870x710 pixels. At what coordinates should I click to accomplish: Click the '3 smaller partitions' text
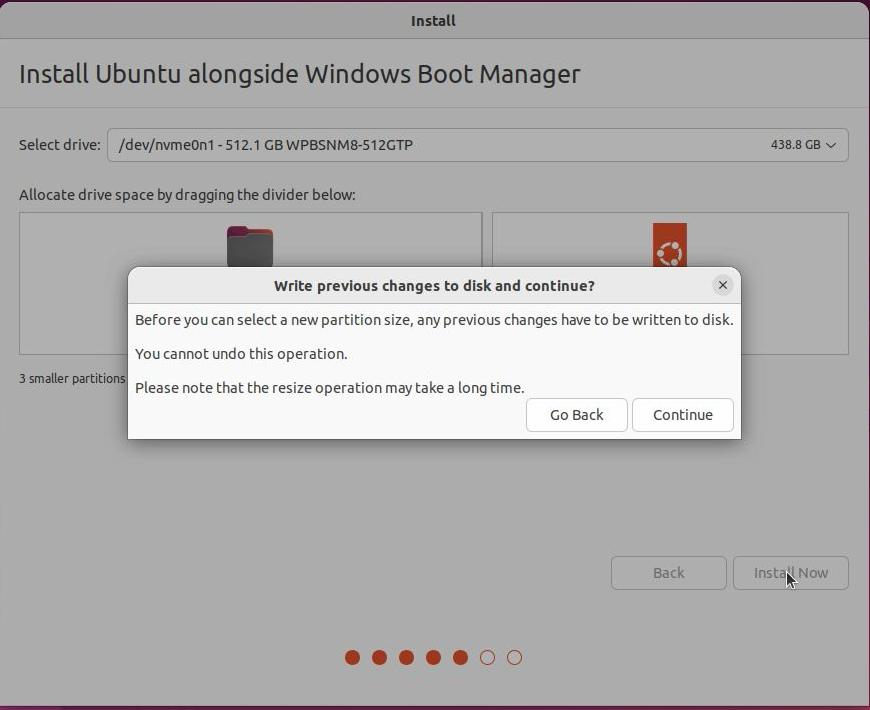pyautogui.click(x=72, y=379)
